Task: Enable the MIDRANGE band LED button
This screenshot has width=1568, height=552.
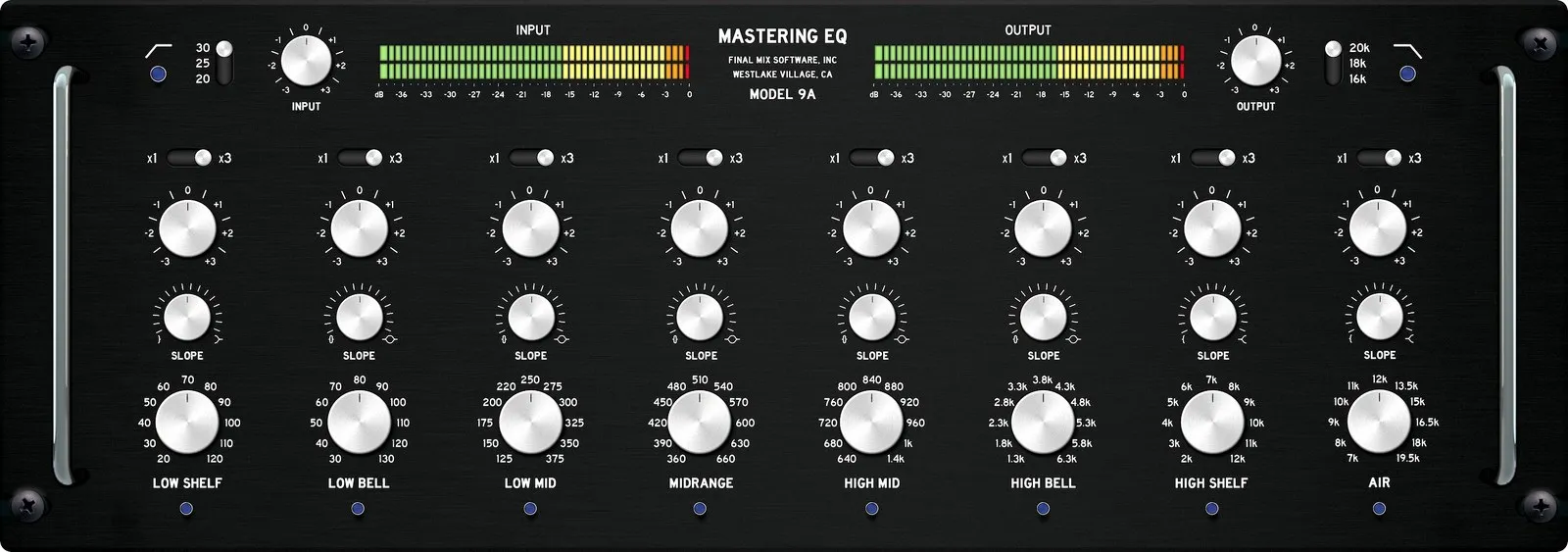Action: coord(700,508)
